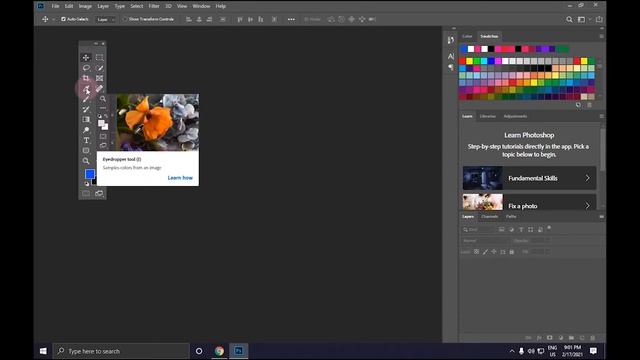This screenshot has height=360, width=640.
Task: Click the History panel icon in dock
Action: coord(451,40)
